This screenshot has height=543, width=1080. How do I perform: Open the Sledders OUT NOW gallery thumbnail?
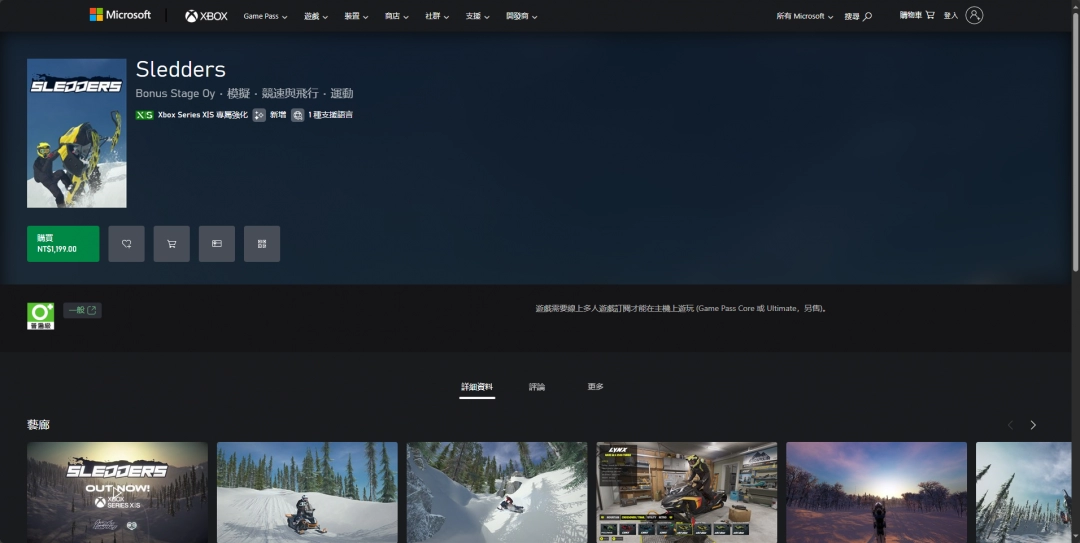pyautogui.click(x=117, y=492)
